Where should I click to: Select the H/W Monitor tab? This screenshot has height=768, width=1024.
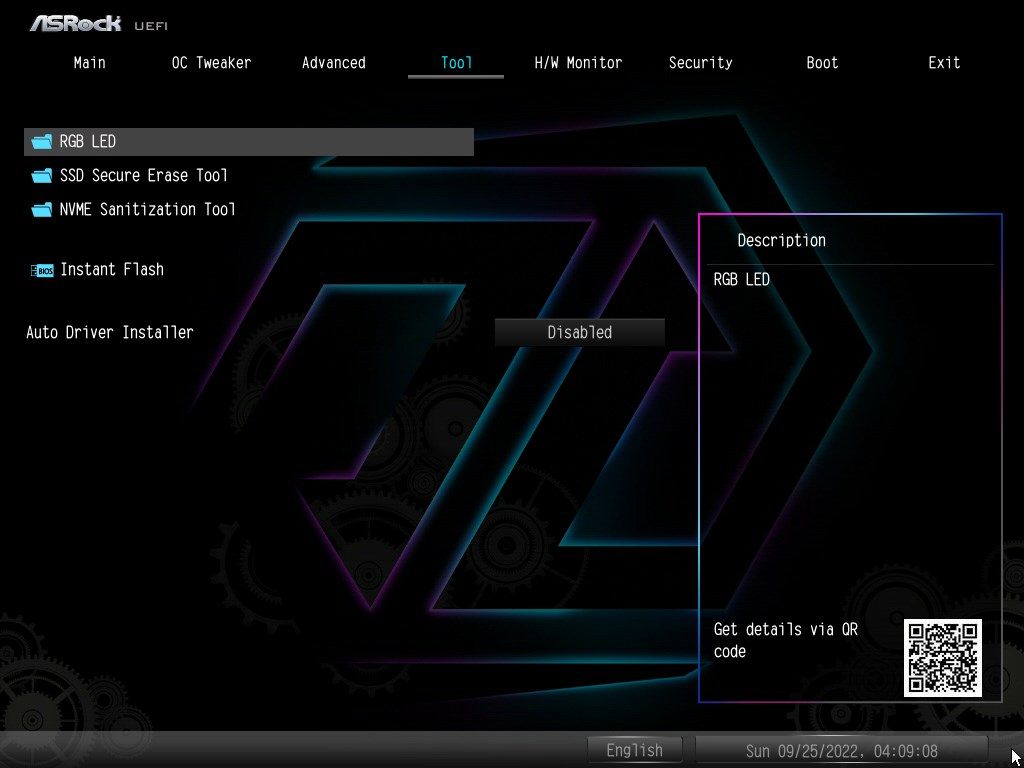[578, 63]
